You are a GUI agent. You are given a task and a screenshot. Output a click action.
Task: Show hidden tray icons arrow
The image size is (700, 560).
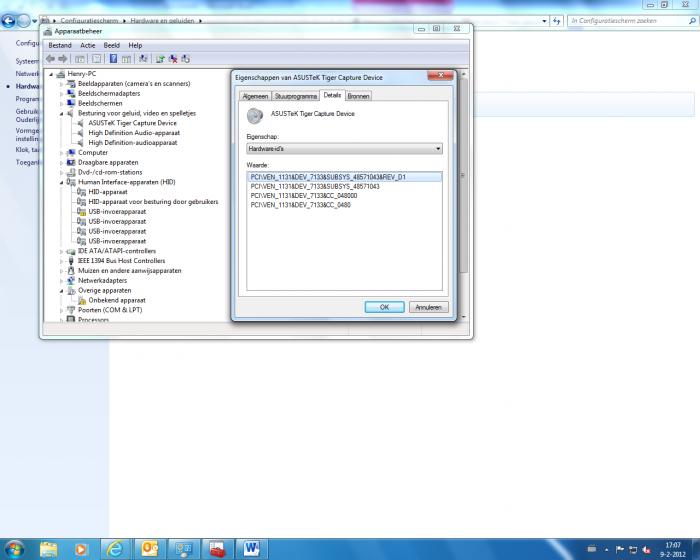606,549
